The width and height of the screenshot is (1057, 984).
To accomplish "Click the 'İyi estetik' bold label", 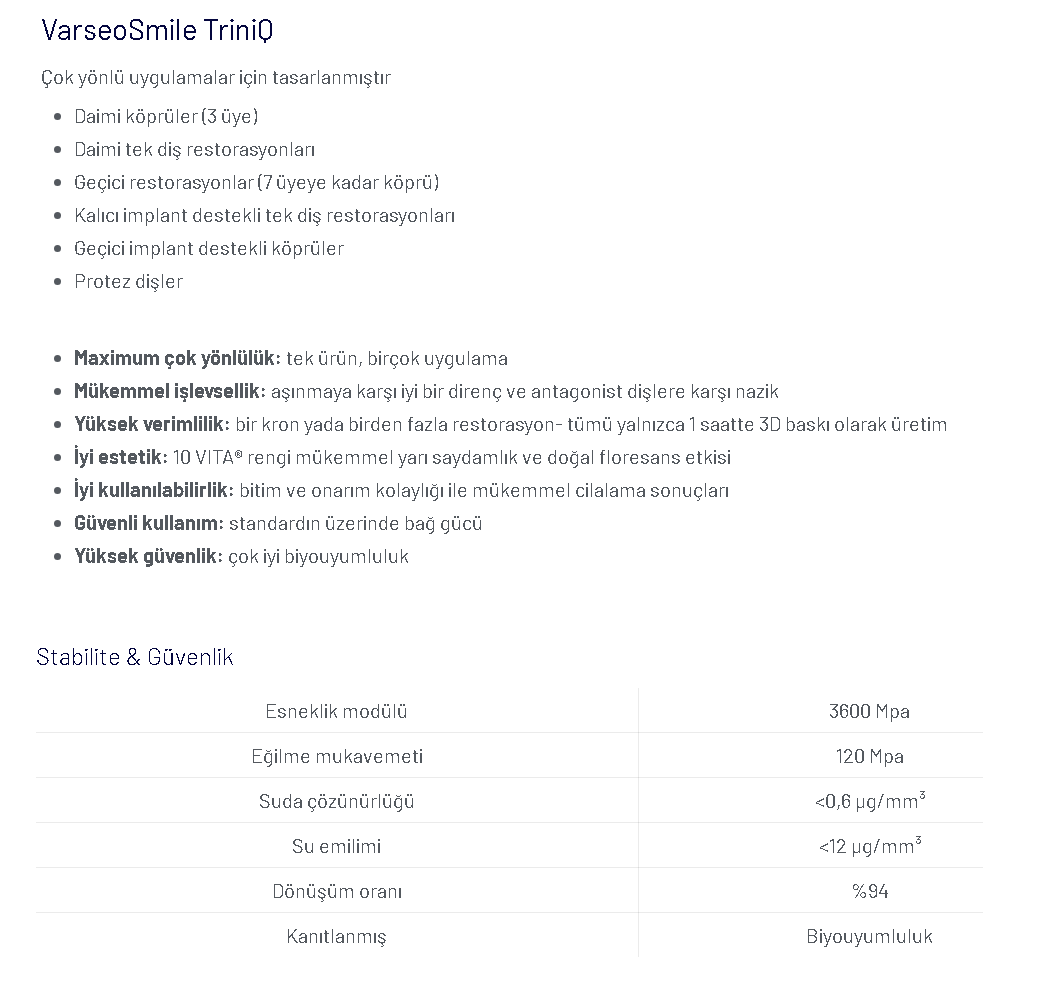I will [x=121, y=457].
